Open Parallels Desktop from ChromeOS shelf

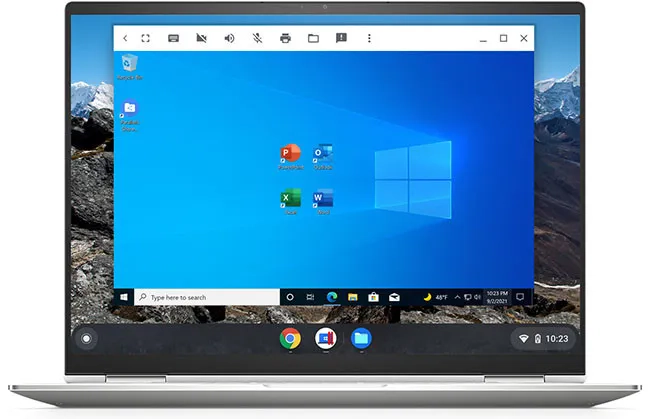pyautogui.click(x=325, y=339)
